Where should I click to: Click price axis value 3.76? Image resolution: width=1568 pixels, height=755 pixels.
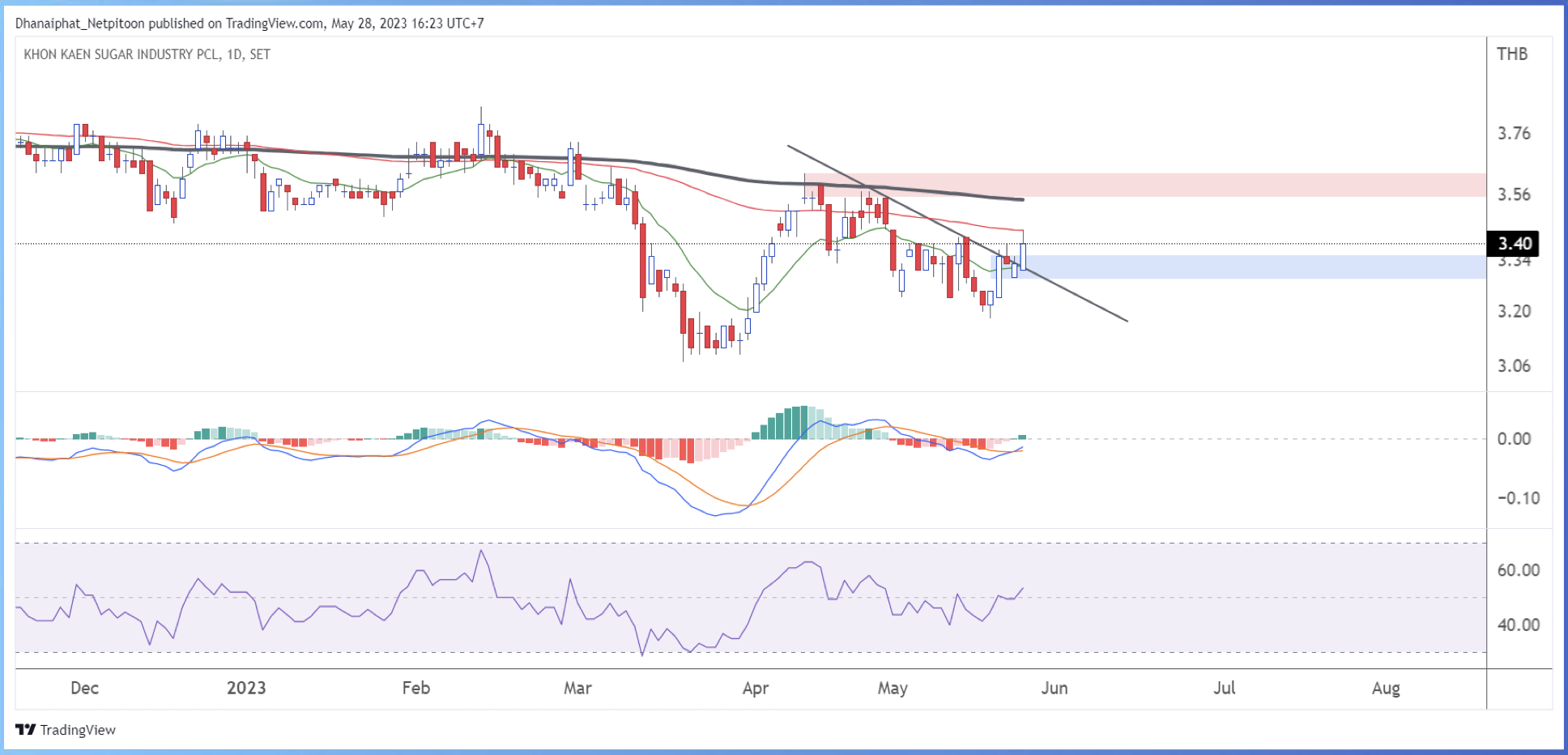coord(1514,133)
